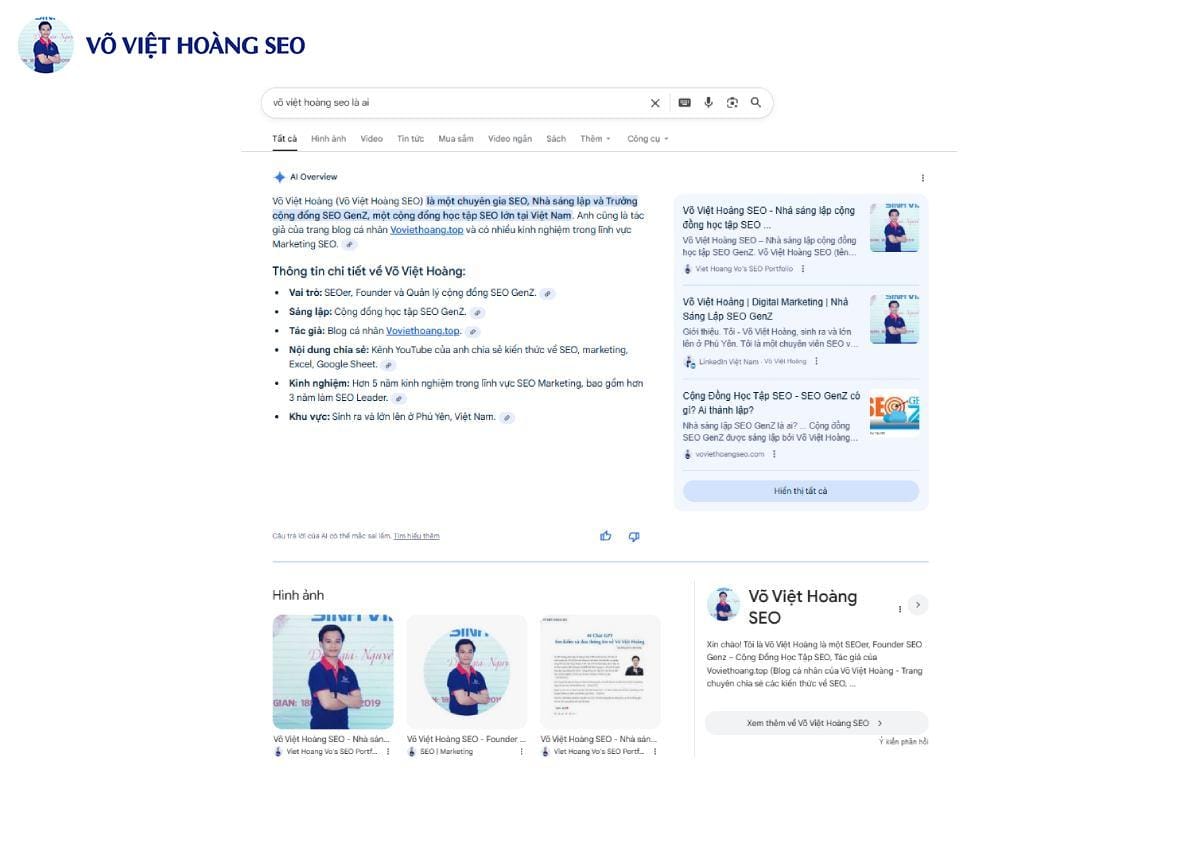
Task: Click the Hiển thị tất cả button
Action: coord(800,491)
